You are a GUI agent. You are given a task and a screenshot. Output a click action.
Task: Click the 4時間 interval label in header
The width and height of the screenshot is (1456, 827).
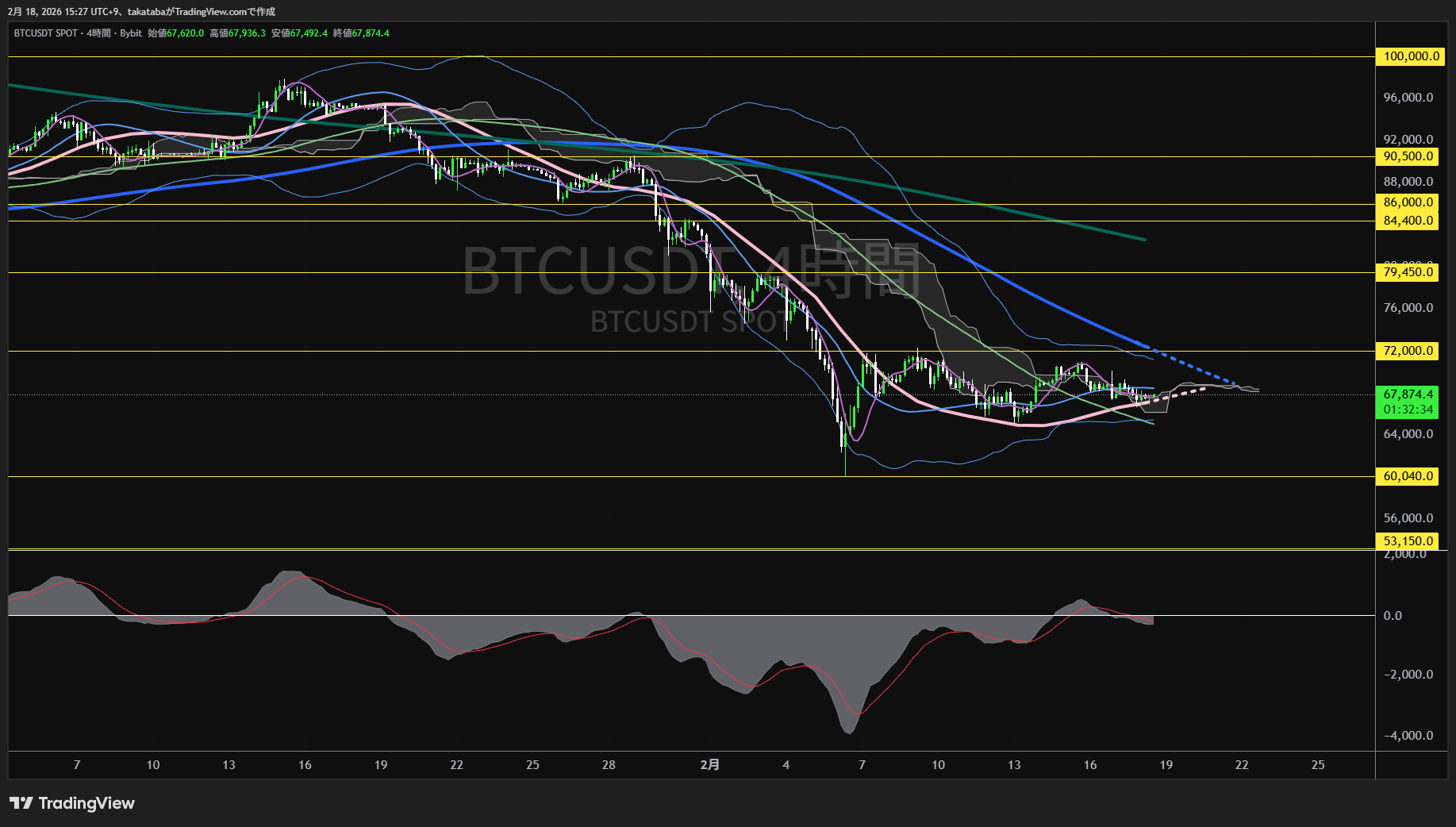[99, 33]
